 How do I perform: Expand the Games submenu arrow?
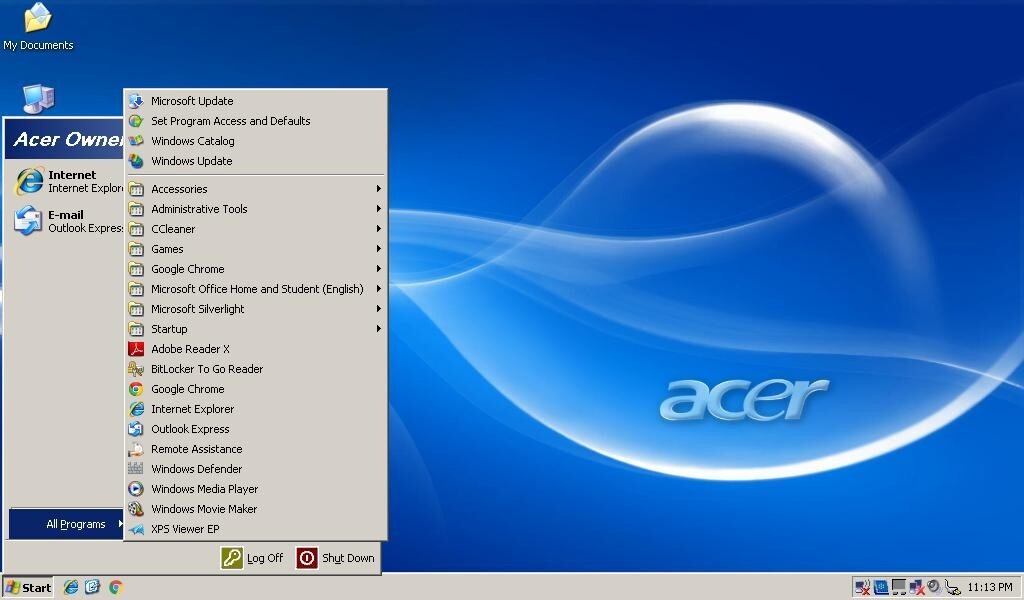point(378,249)
